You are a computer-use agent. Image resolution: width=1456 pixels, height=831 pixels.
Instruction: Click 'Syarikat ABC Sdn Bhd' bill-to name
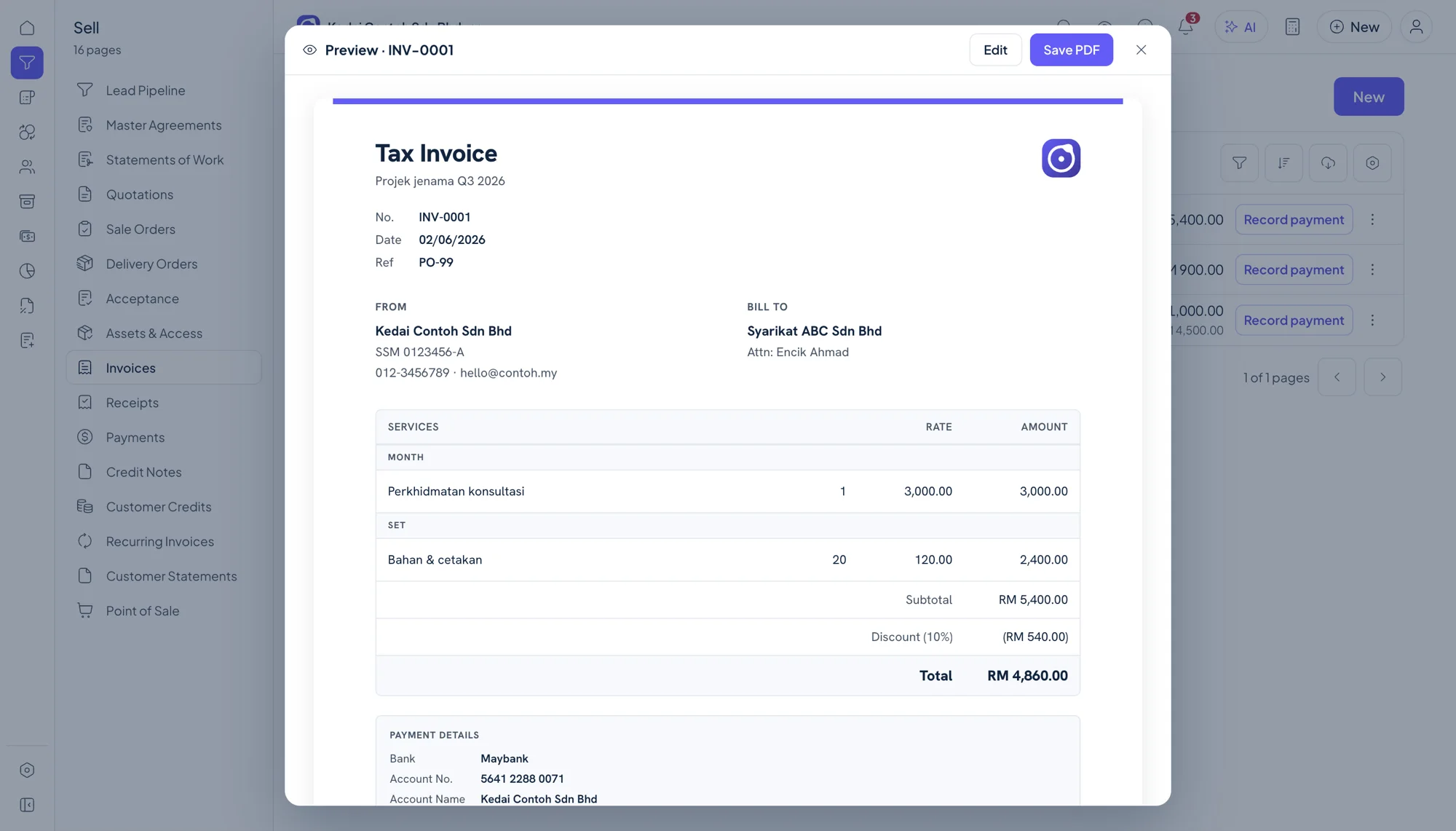[814, 331]
